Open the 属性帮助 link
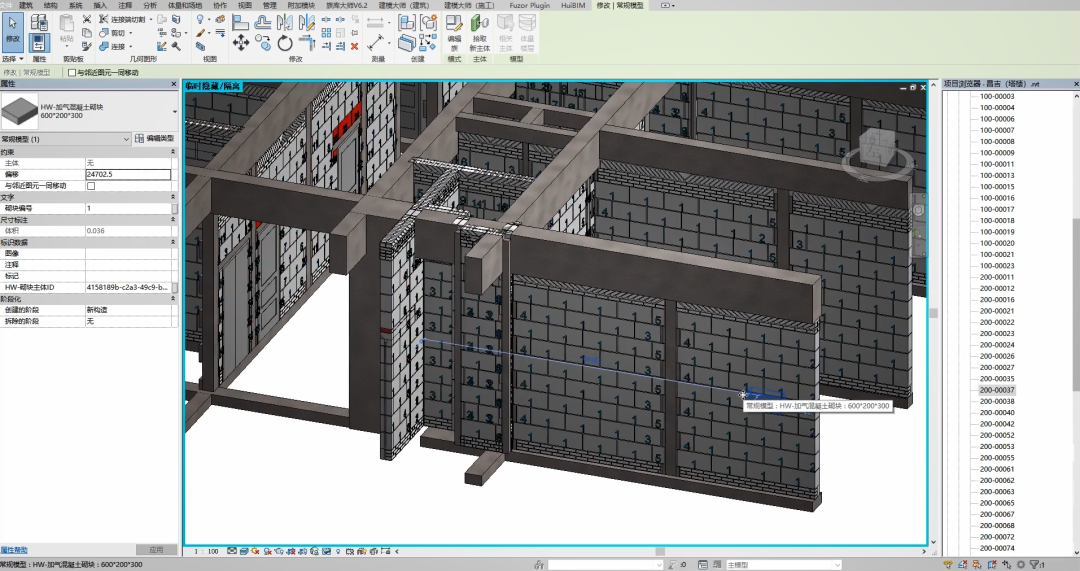The height and width of the screenshot is (571, 1080). (x=15, y=550)
